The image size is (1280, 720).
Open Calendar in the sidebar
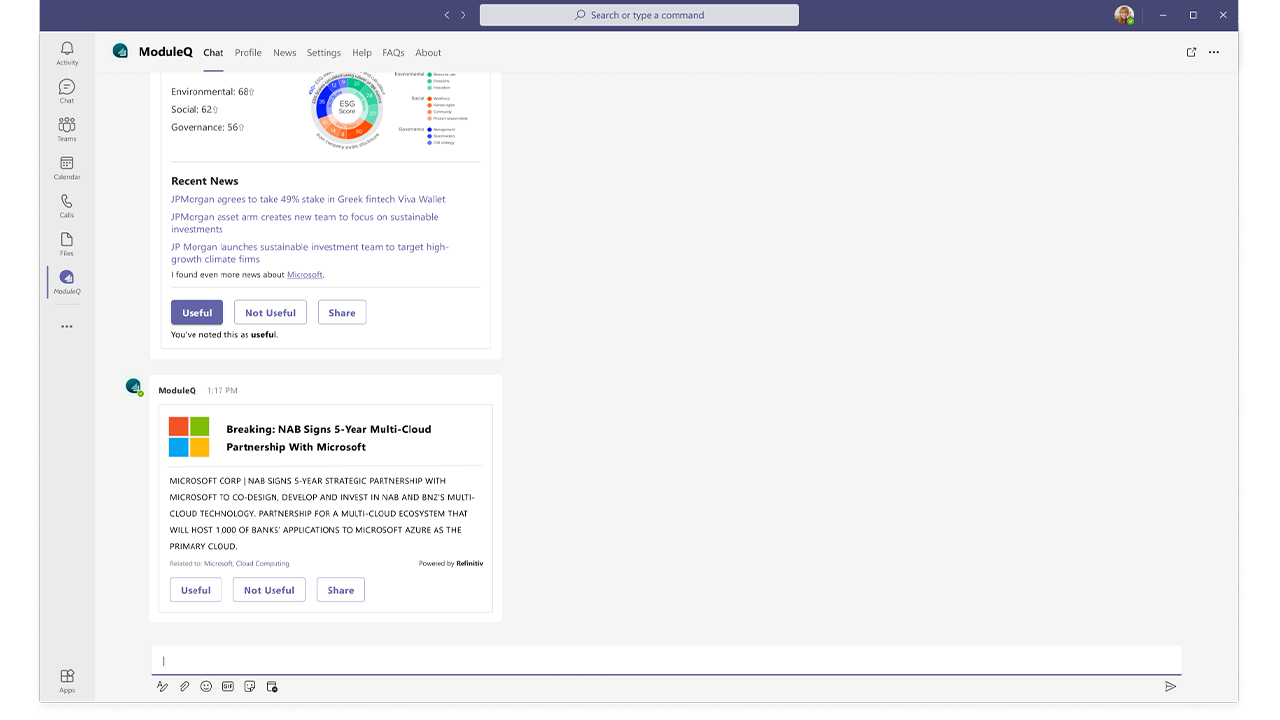[x=67, y=167]
